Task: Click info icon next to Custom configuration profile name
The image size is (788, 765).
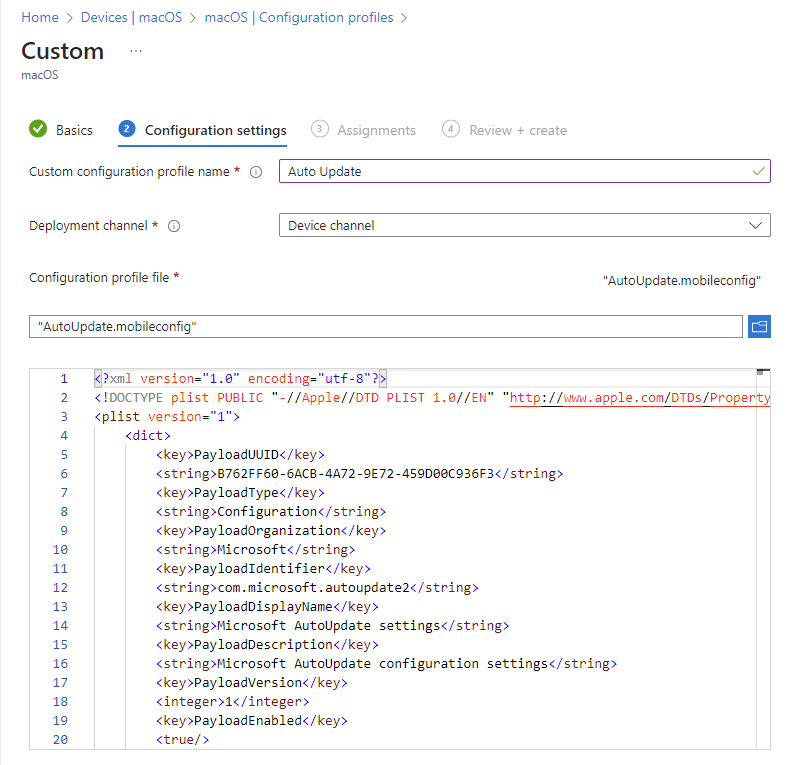Action: point(256,172)
